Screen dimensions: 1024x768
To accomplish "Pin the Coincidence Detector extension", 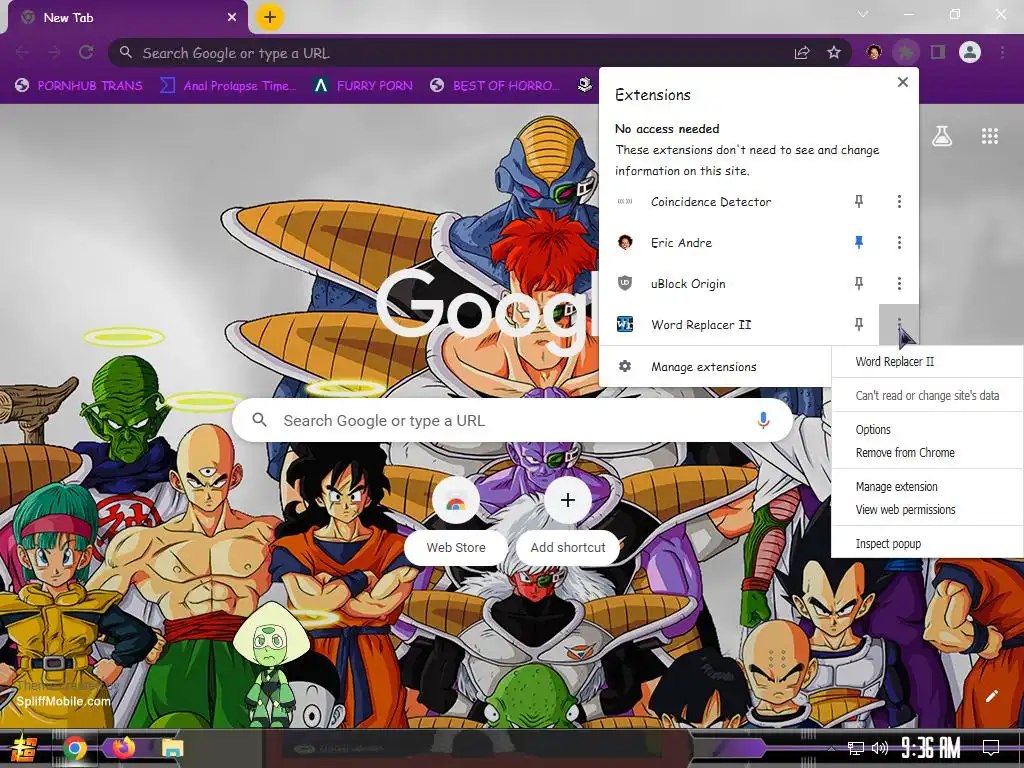I will point(859,202).
